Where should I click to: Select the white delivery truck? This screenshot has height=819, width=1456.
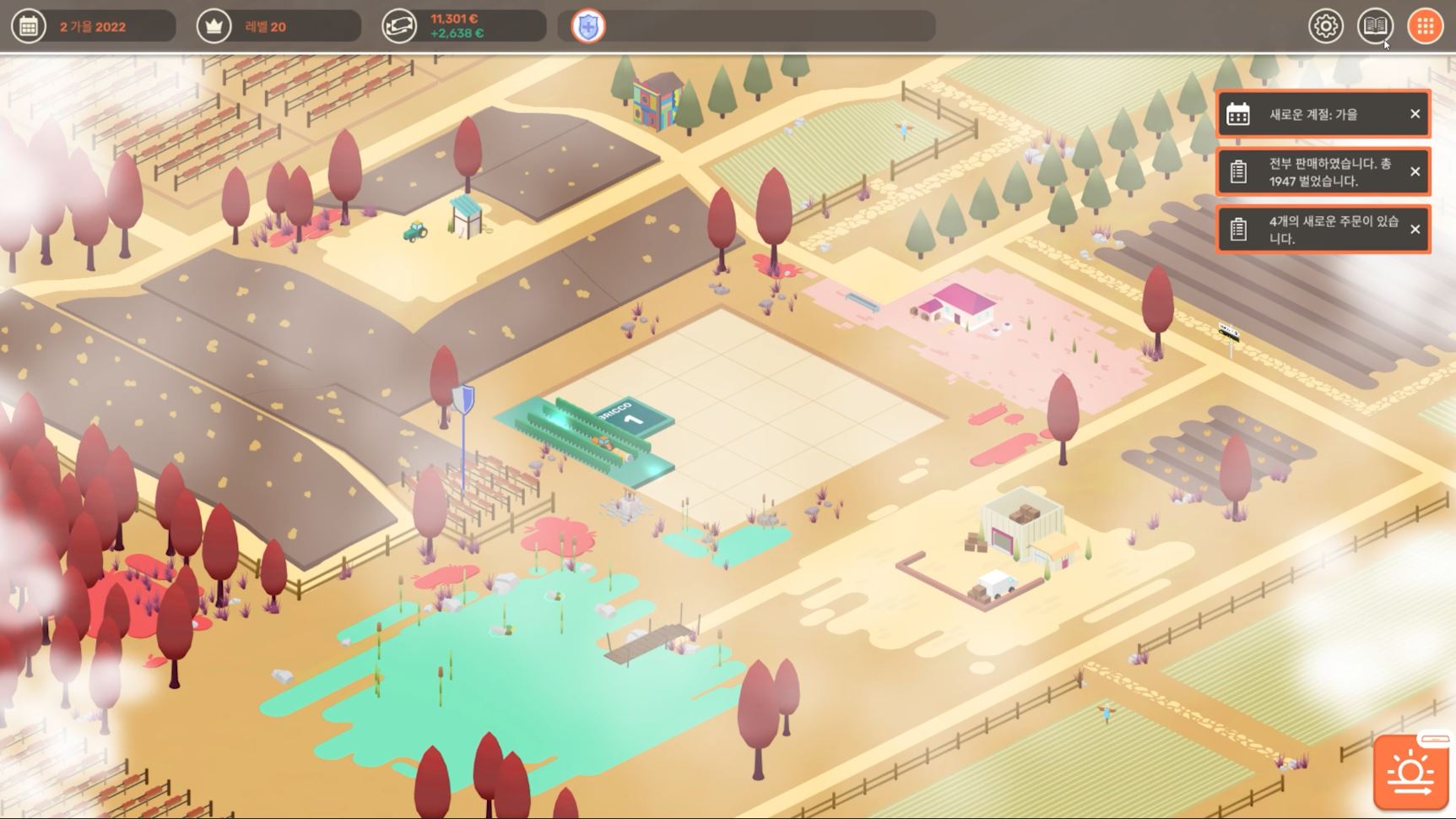pos(996,583)
